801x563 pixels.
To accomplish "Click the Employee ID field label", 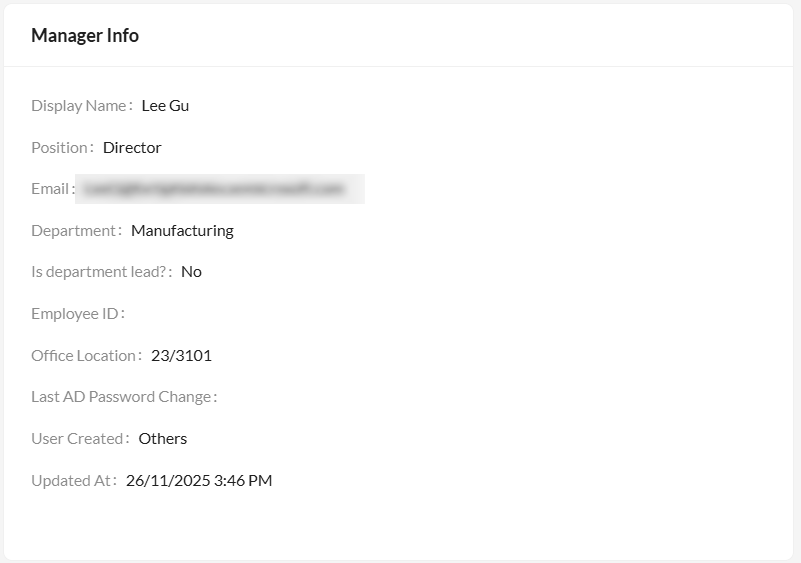I will pyautogui.click(x=75, y=314).
